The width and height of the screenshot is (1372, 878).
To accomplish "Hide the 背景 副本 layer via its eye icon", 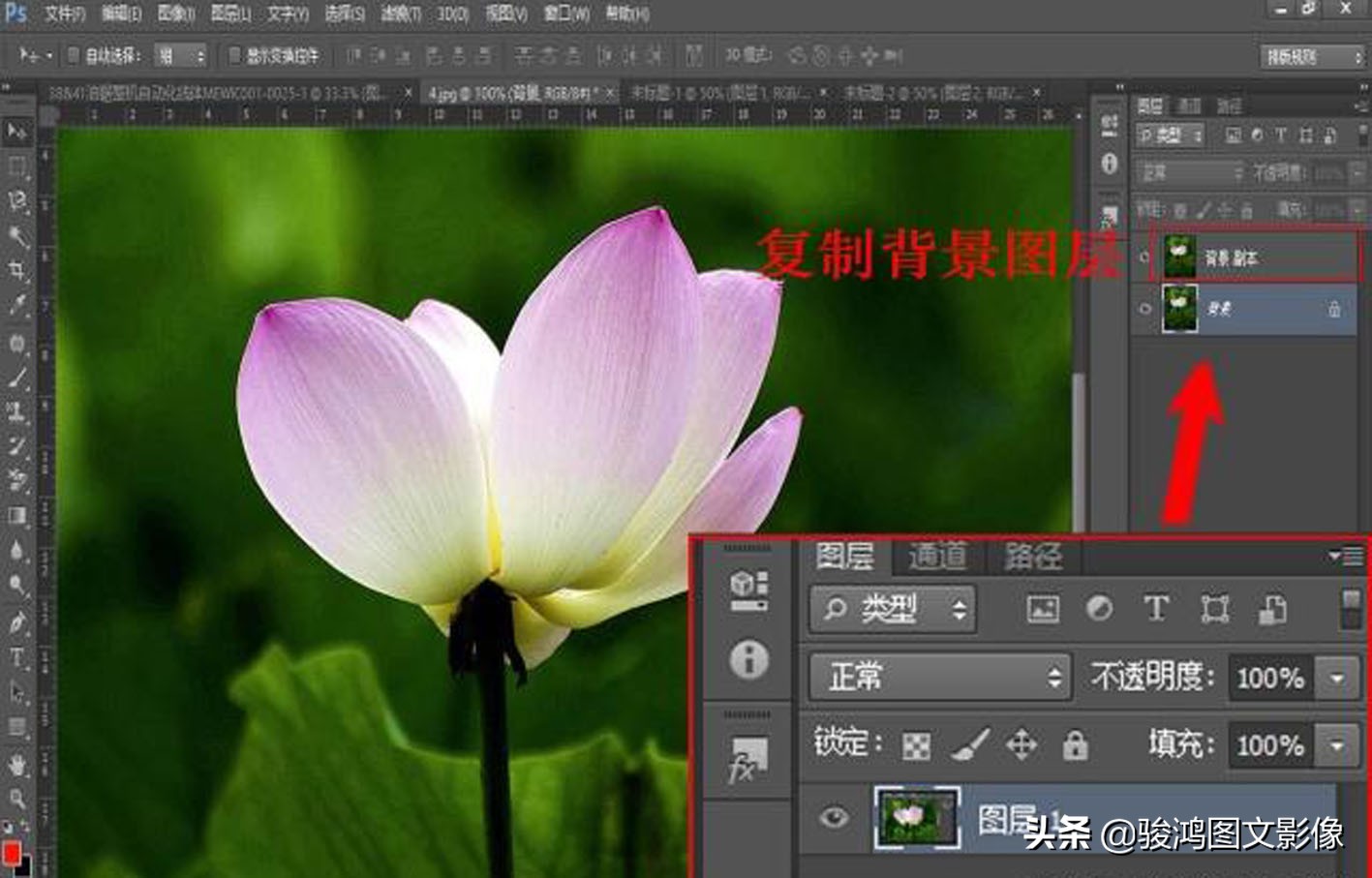I will 1144,257.
